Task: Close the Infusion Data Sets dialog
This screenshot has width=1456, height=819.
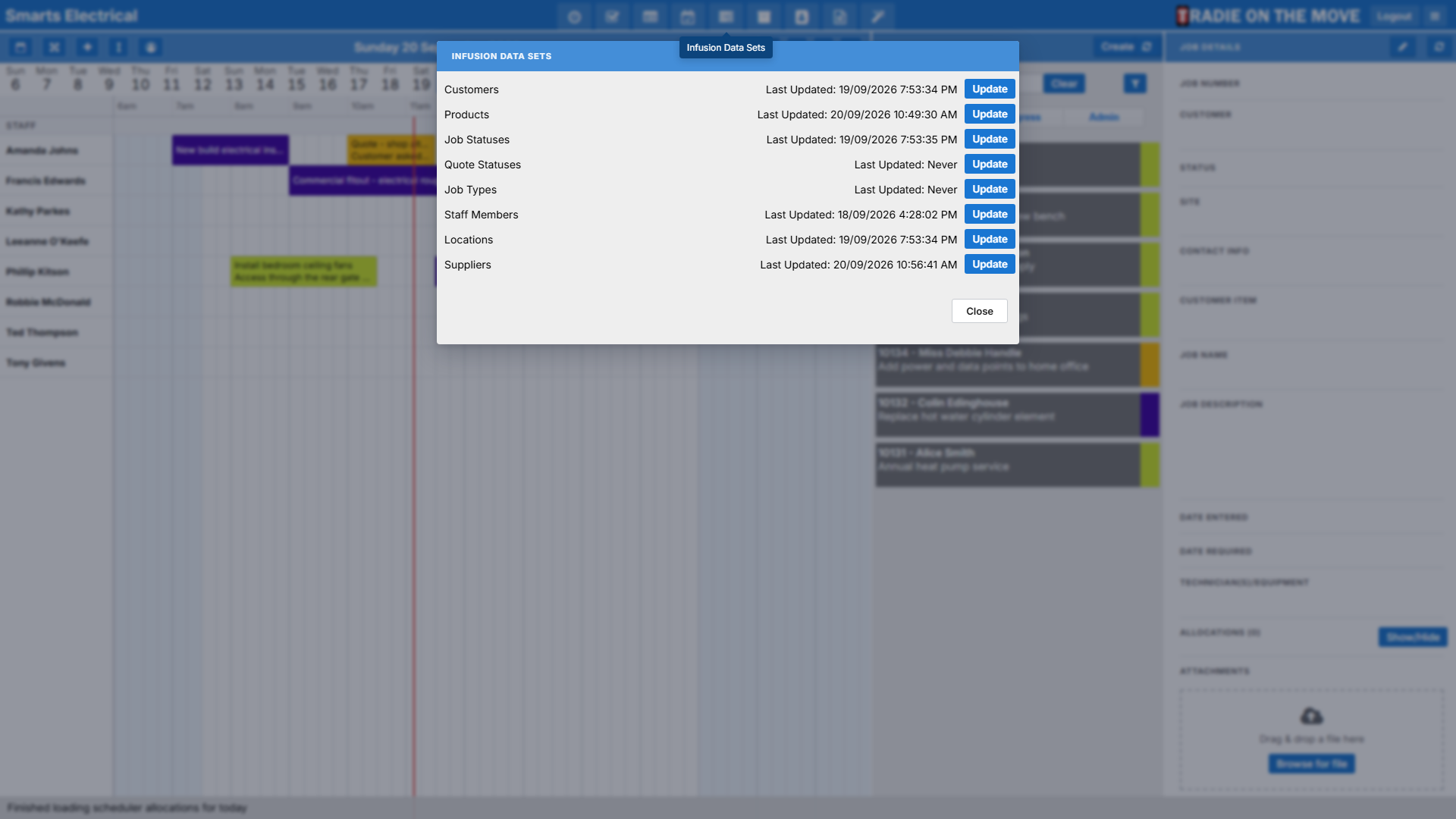Action: pyautogui.click(x=979, y=311)
